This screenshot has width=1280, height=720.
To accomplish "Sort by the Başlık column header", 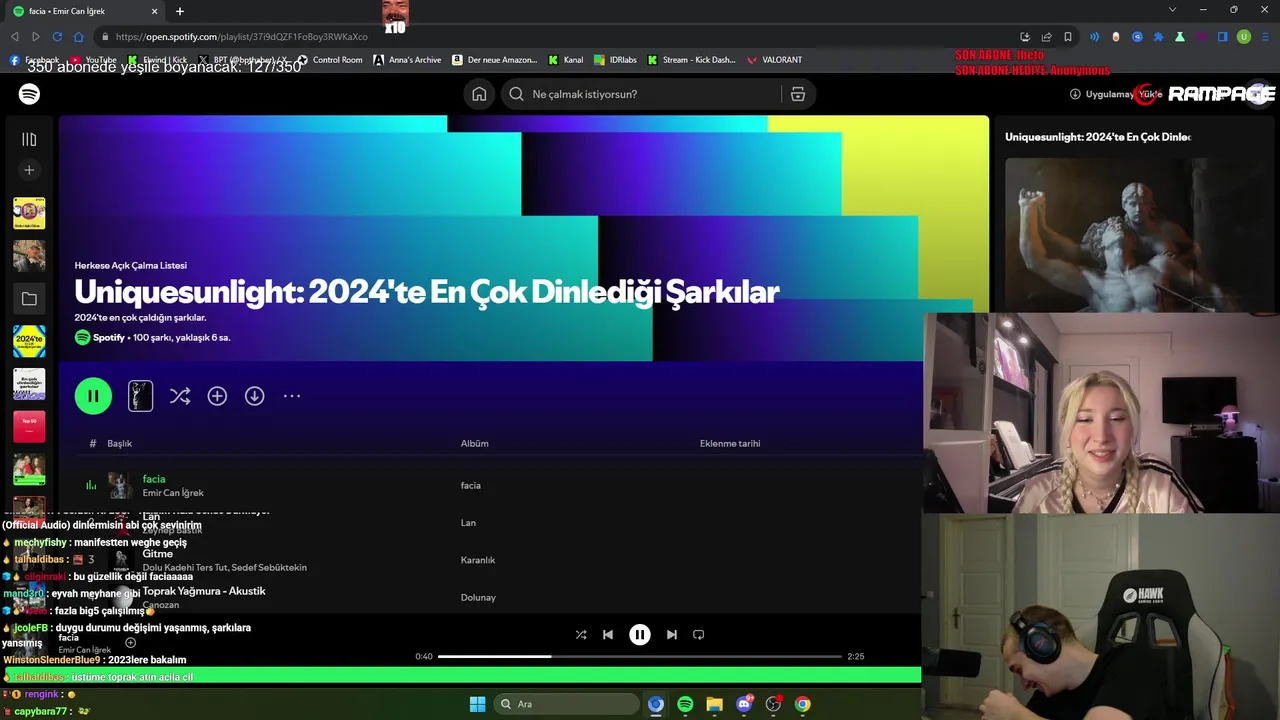I will [x=120, y=444].
